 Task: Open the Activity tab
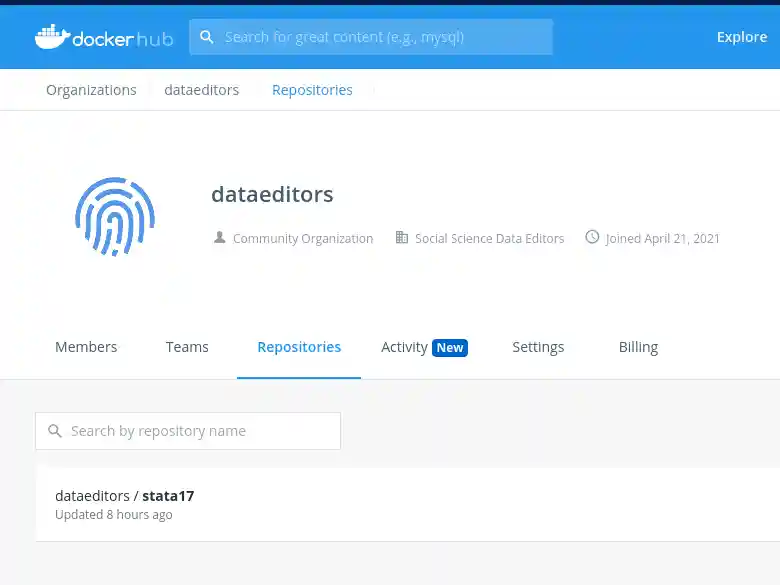pyautogui.click(x=404, y=347)
